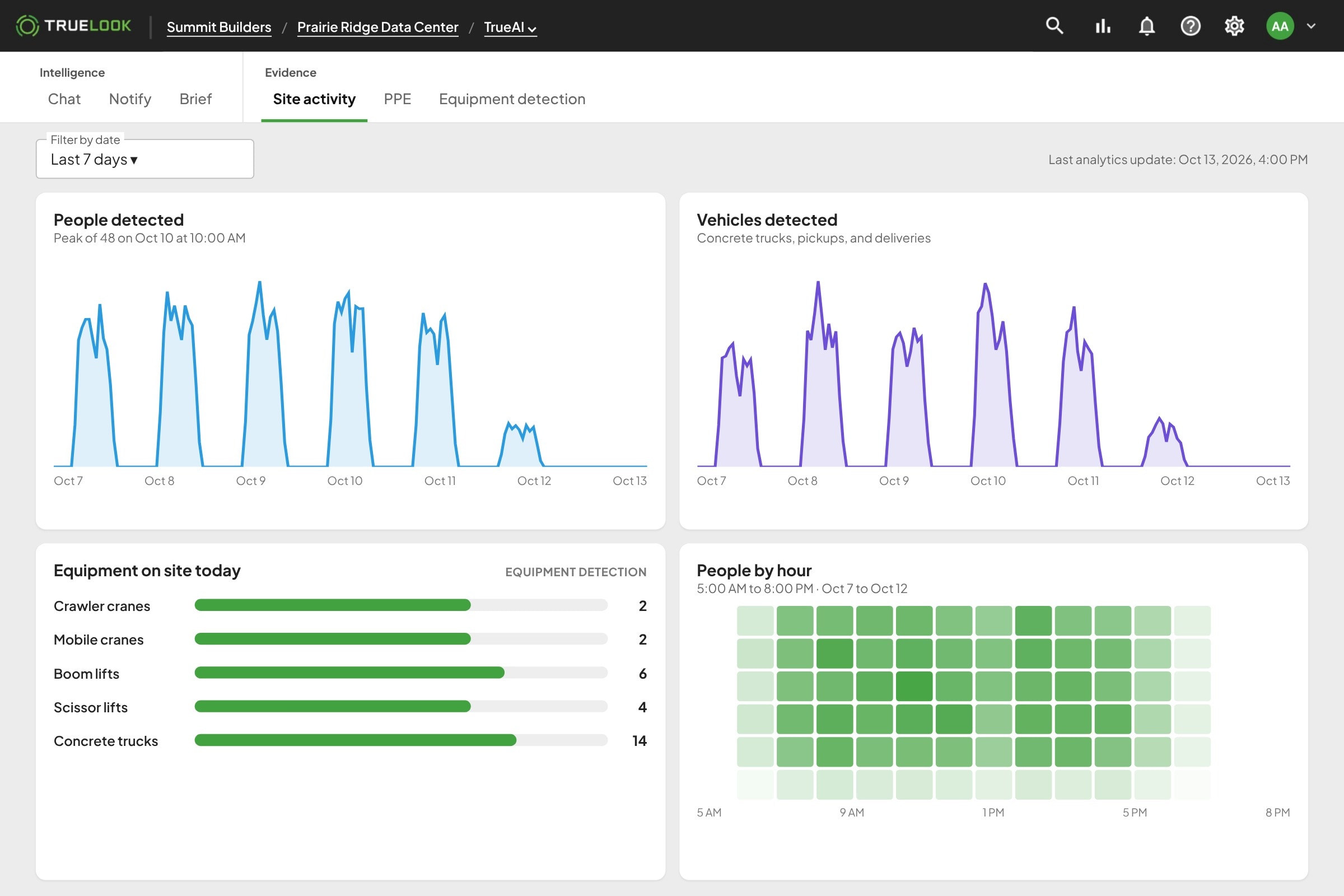Open the Equipment detection tab
Image resolution: width=1344 pixels, height=896 pixels.
512,99
